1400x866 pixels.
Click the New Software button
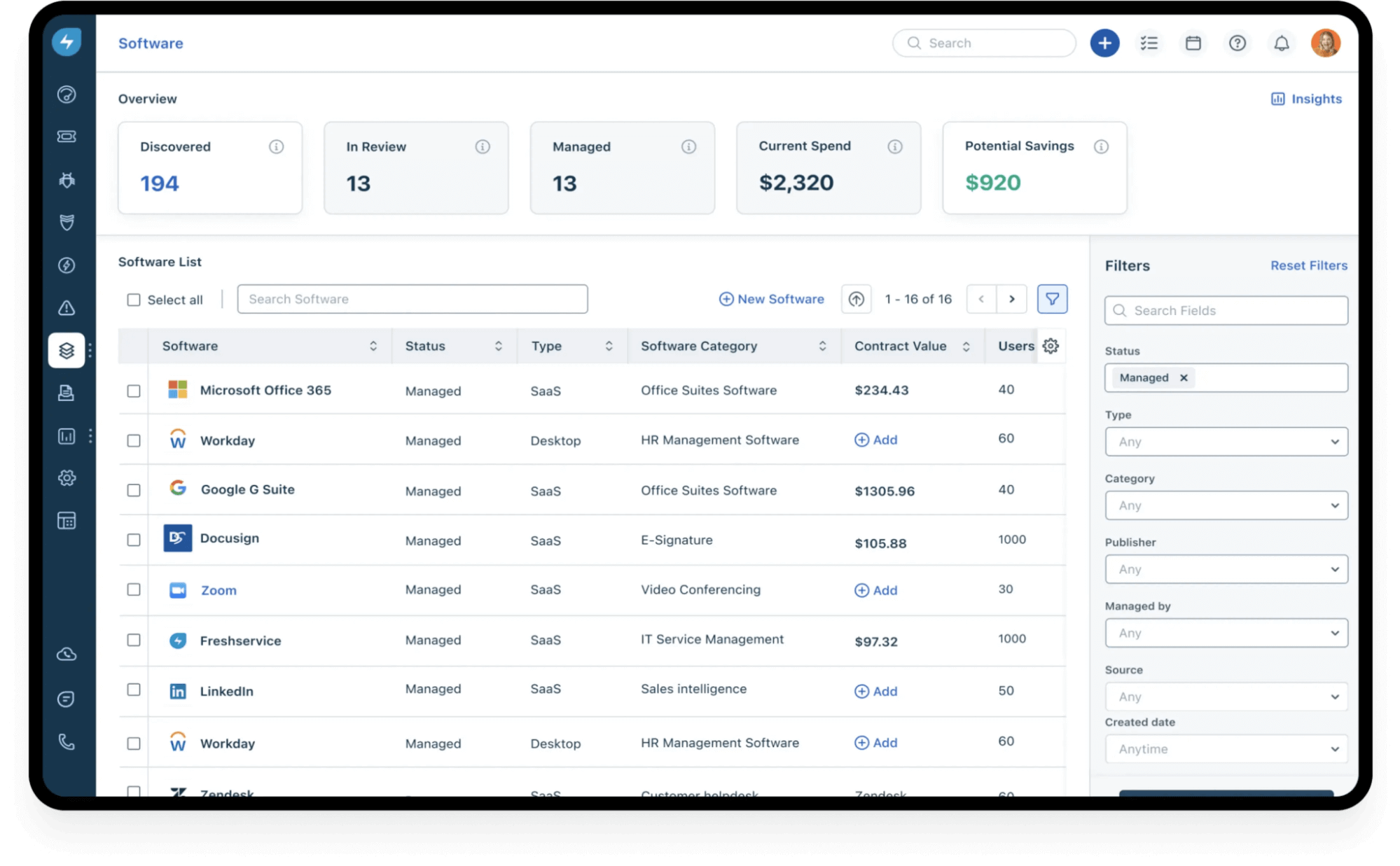771,298
